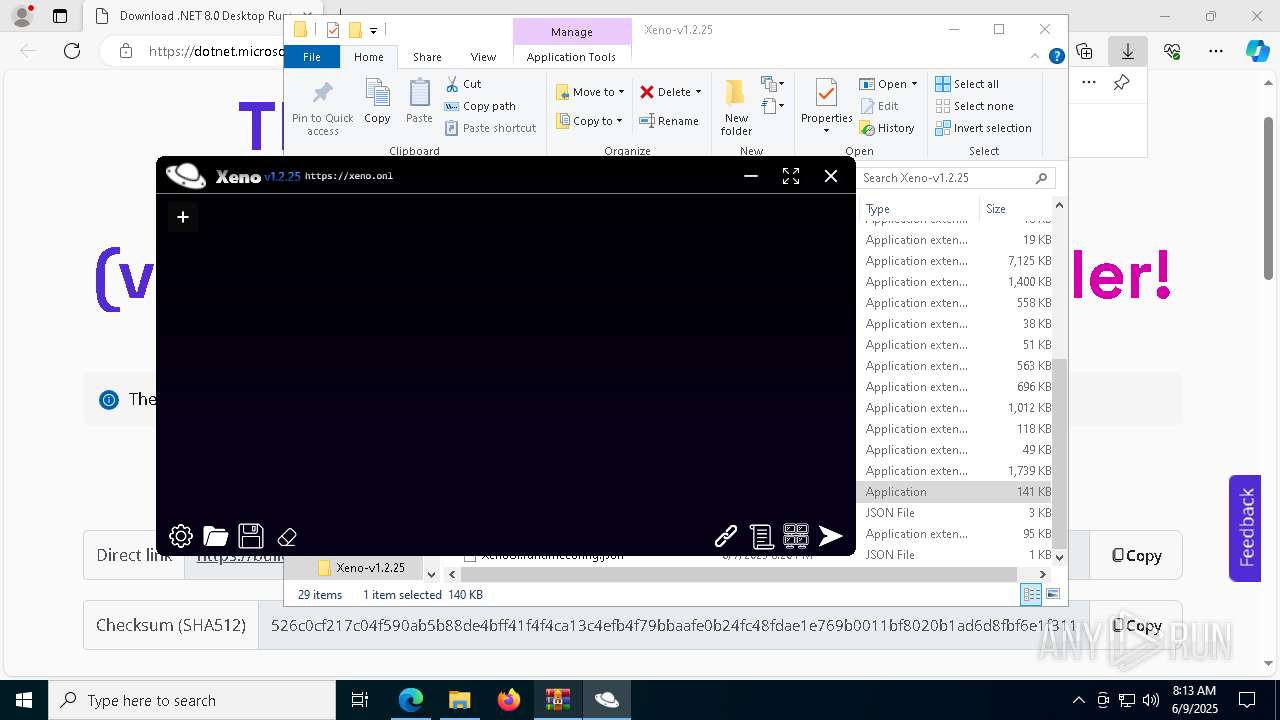Click Cut in Clipboard group

point(463,84)
